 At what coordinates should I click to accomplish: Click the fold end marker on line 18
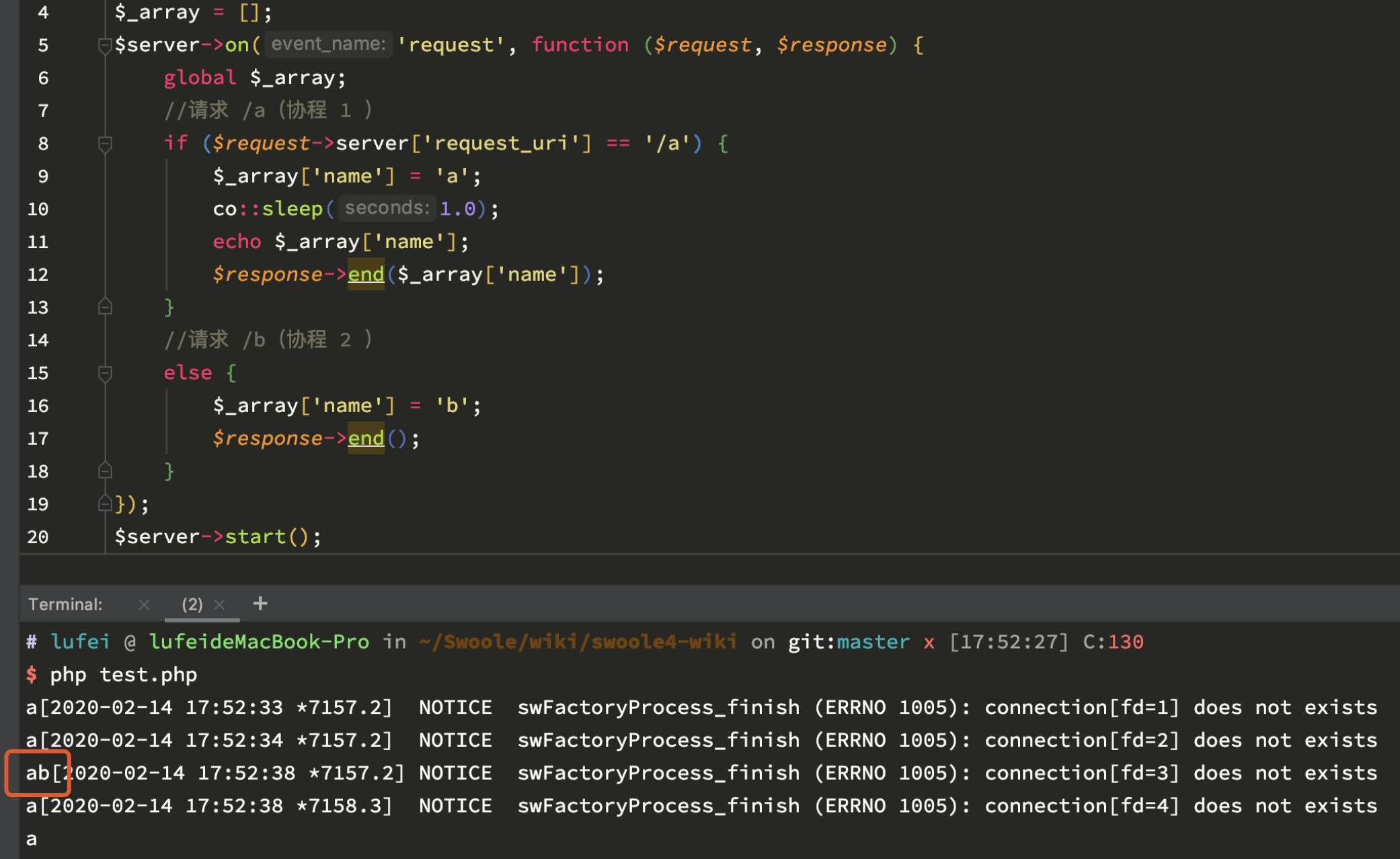(104, 471)
